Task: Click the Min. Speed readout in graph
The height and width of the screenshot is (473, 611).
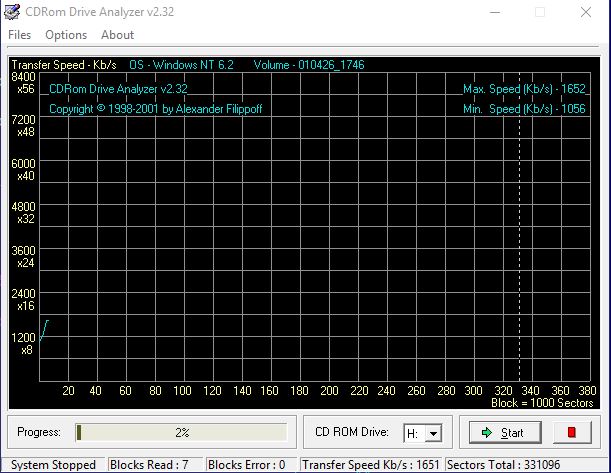Action: tap(524, 108)
